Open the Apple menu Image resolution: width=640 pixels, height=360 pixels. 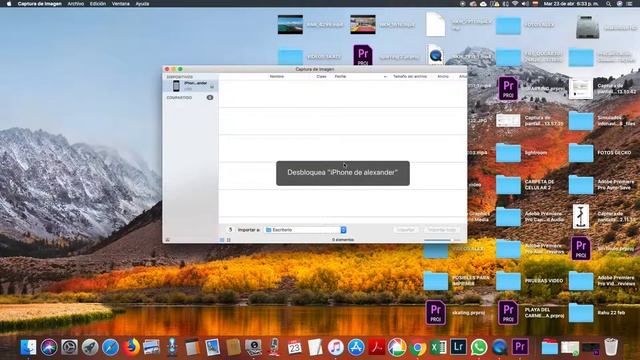coord(9,4)
